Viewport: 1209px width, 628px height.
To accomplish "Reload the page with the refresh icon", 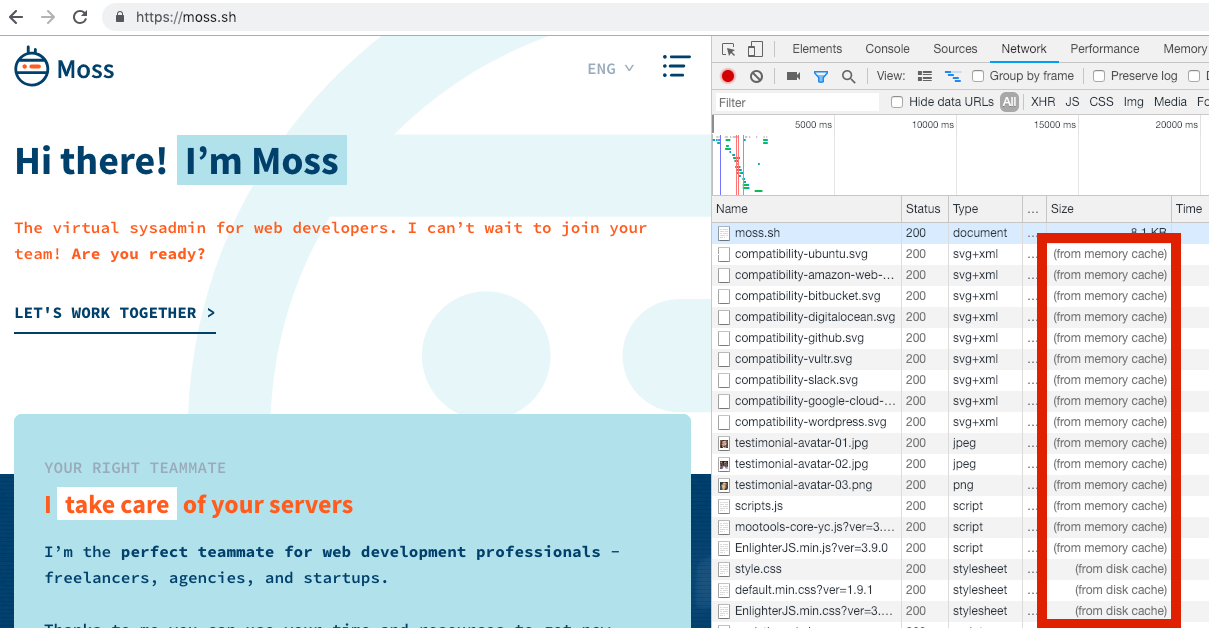I will coord(80,17).
